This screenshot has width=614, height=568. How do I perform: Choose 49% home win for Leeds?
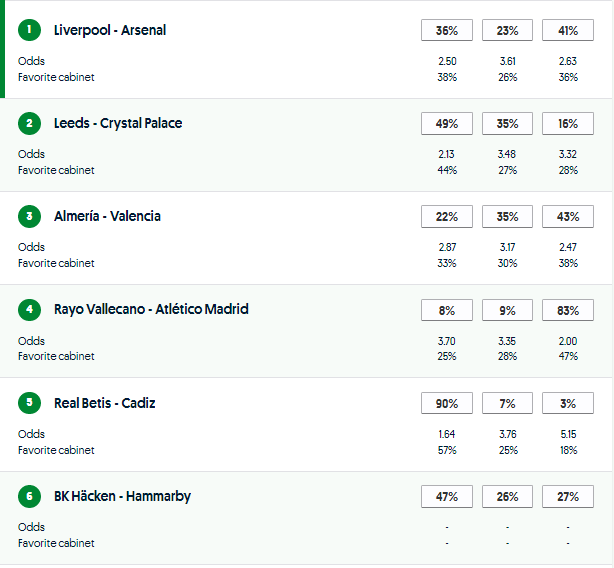pos(447,124)
